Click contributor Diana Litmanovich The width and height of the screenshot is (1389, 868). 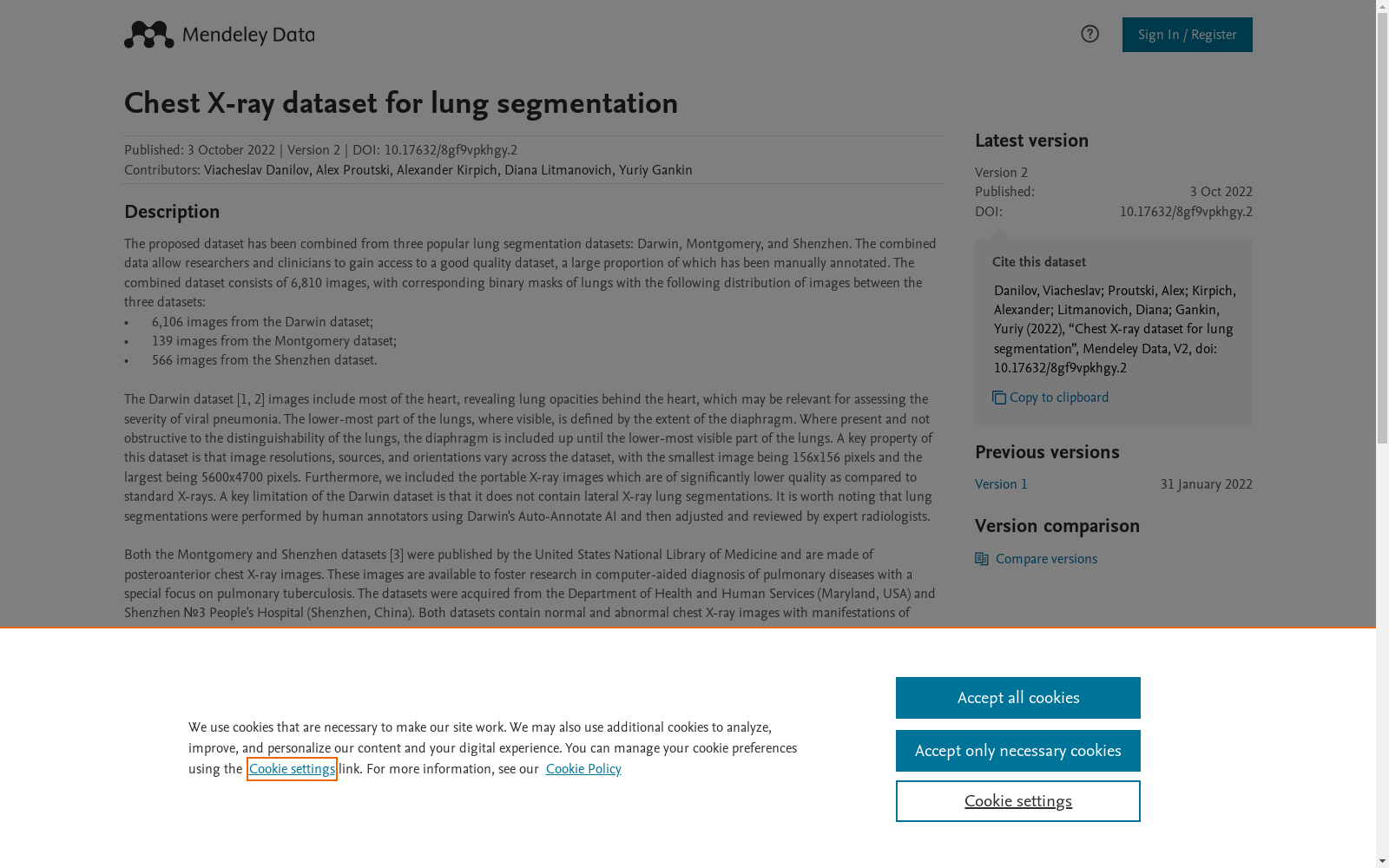pos(558,170)
